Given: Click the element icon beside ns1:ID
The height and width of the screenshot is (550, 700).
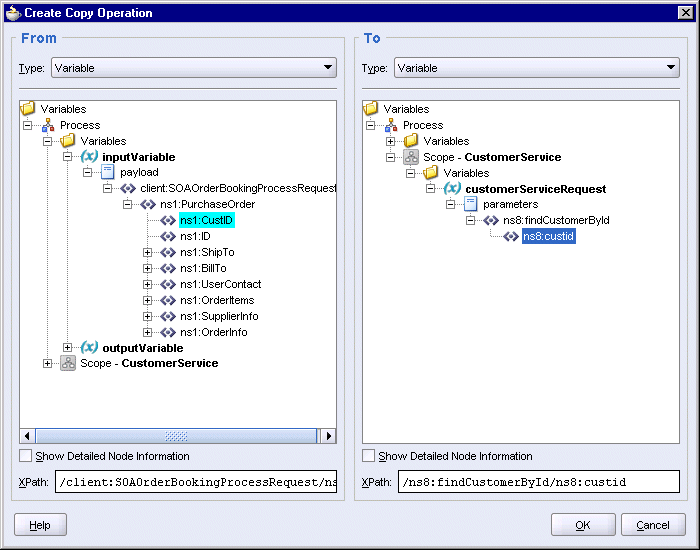Looking at the screenshot, I should (168, 237).
